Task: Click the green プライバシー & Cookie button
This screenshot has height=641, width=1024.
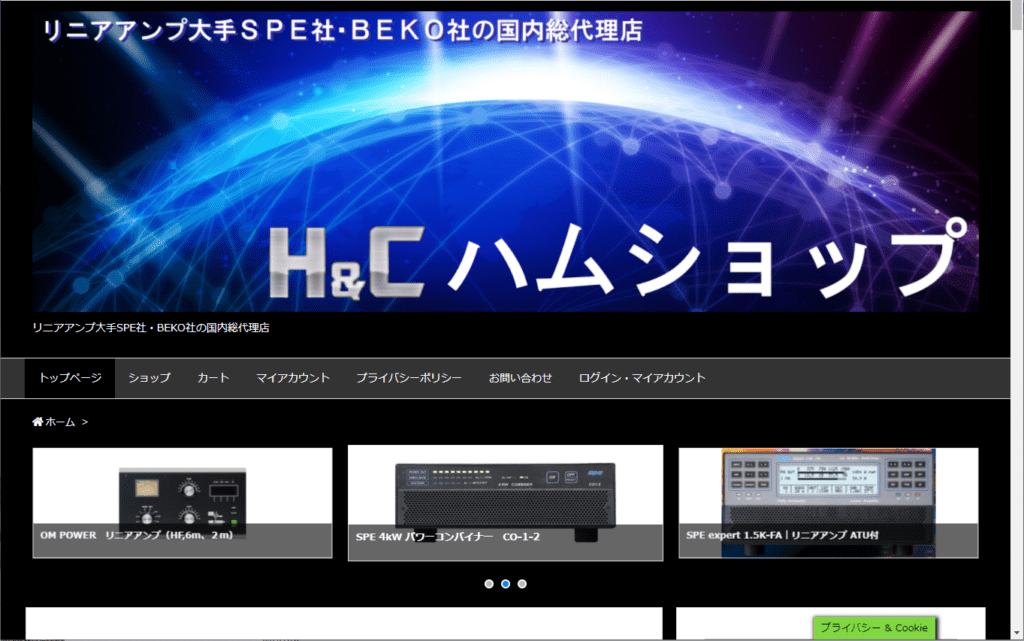Action: tap(874, 628)
